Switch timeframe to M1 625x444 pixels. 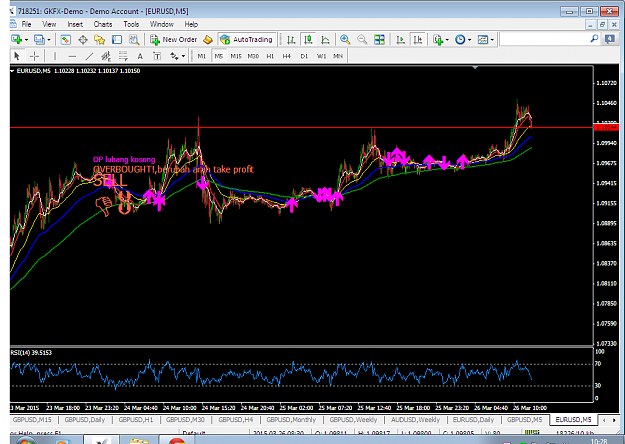point(202,56)
